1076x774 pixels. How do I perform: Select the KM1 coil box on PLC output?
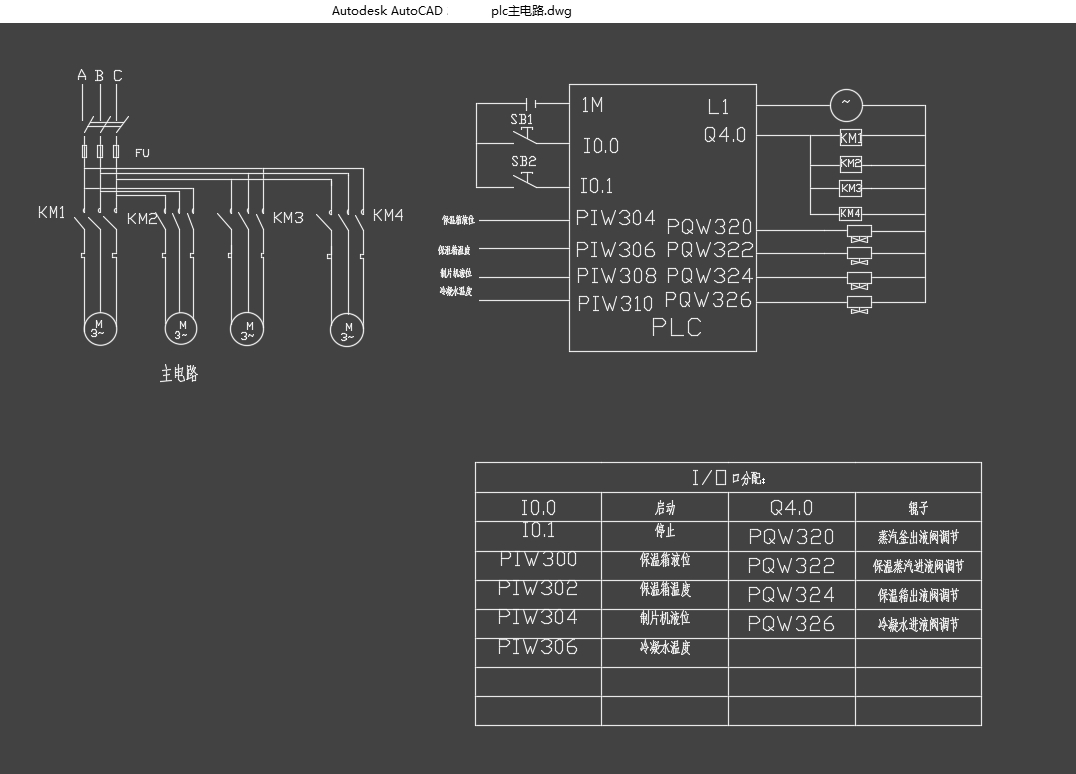[851, 138]
